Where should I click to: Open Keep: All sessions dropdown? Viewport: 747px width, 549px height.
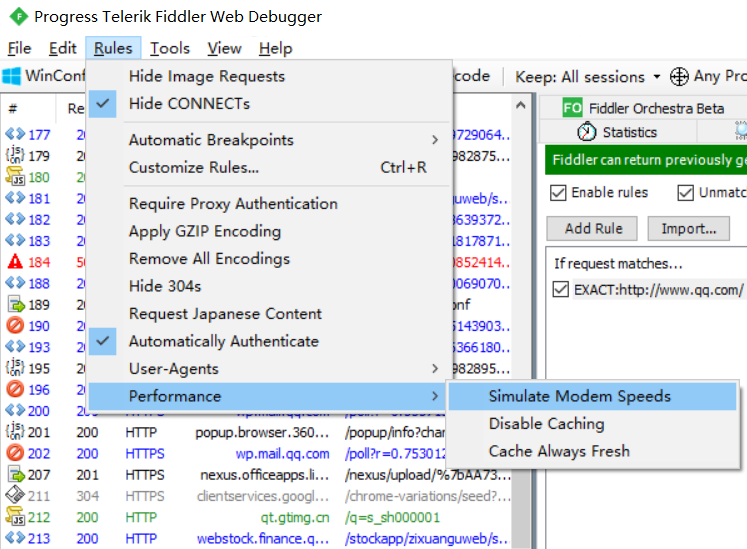pyautogui.click(x=588, y=77)
